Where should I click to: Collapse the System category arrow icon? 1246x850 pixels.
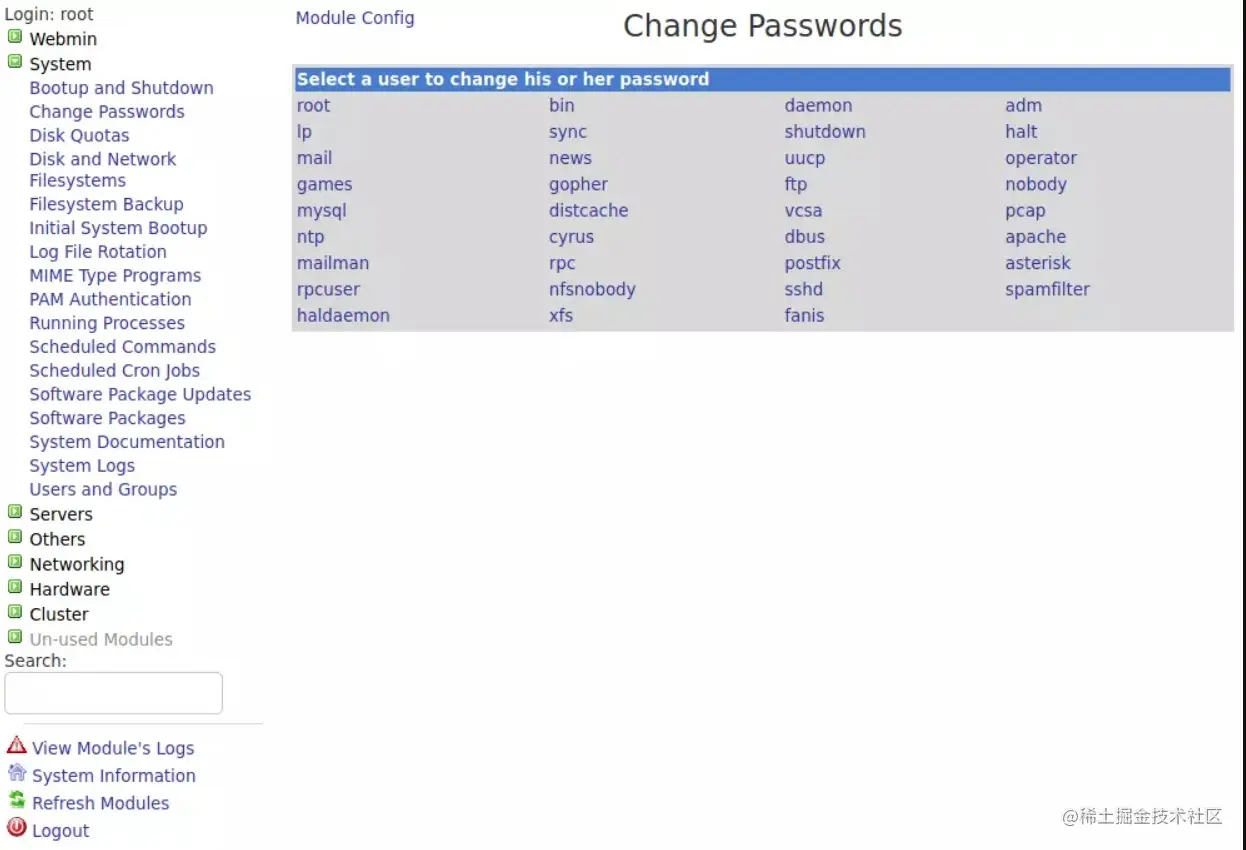point(15,62)
